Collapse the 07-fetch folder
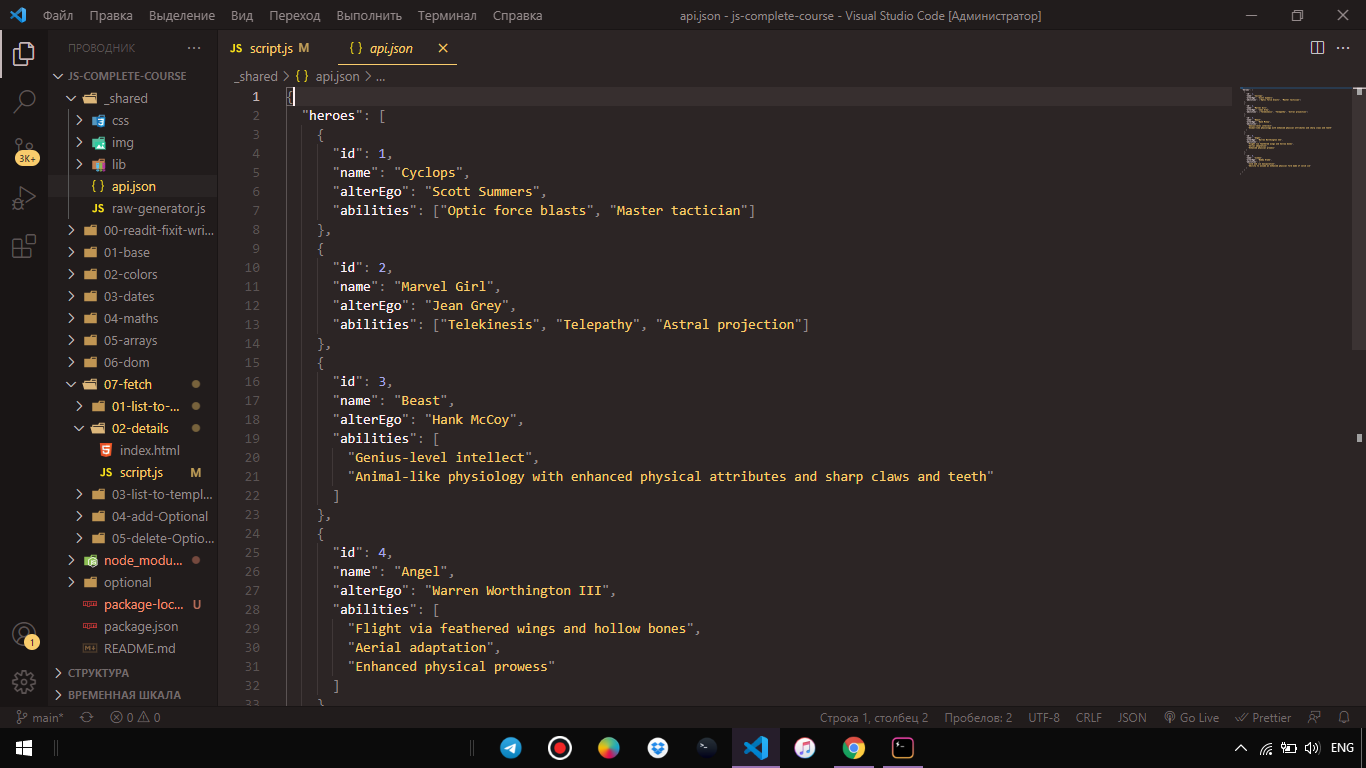The width and height of the screenshot is (1366, 768). (128, 384)
